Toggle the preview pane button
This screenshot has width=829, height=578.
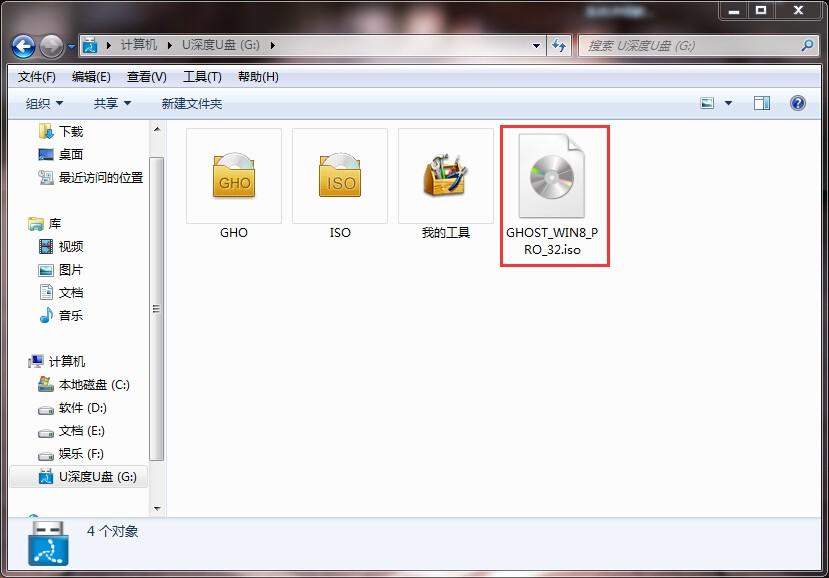pyautogui.click(x=761, y=103)
